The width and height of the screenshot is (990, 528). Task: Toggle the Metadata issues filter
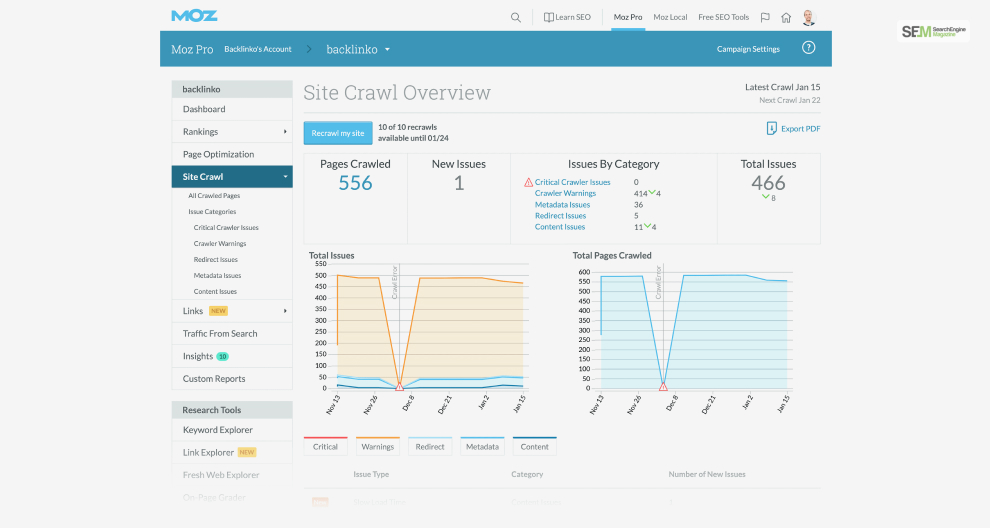482,446
